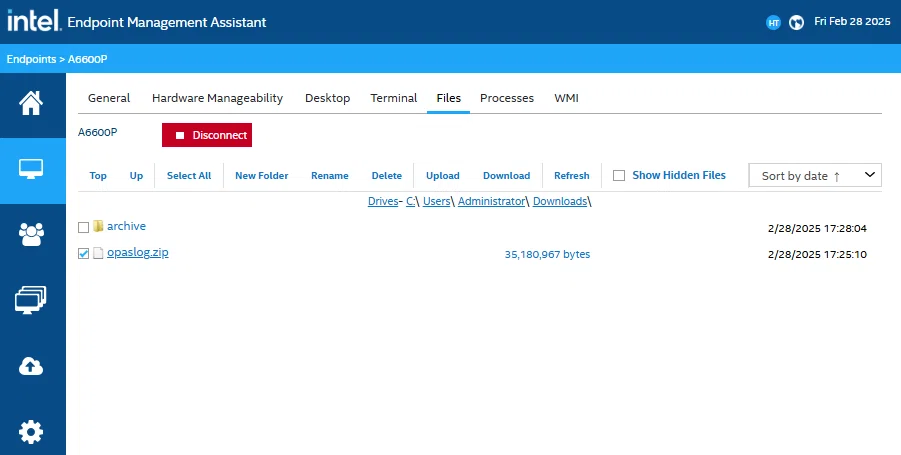Enable Show Hidden Files checkbox
This screenshot has height=455, width=901.
[619, 176]
